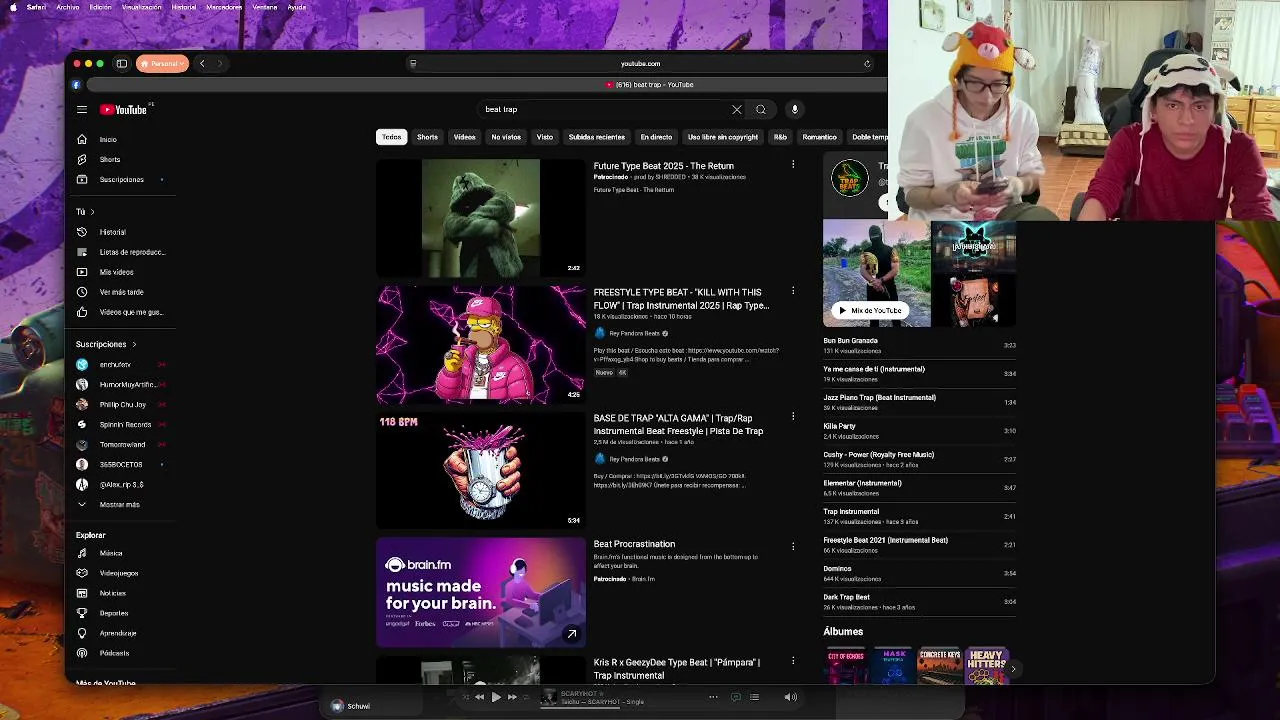Go forward in Safari
The height and width of the screenshot is (720, 1280).
220,64
